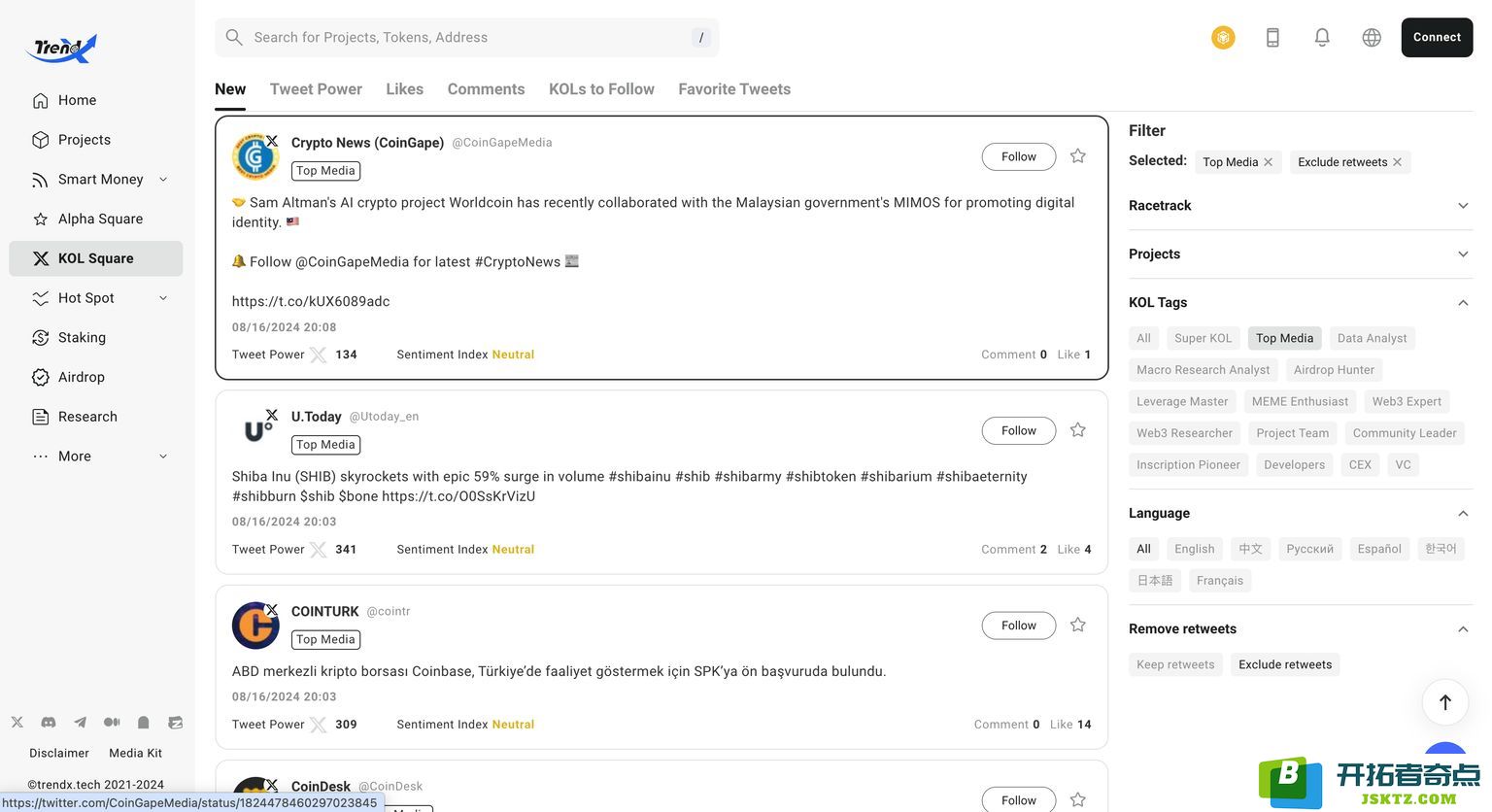Toggle the MEME Enthusiast tag filter
The height and width of the screenshot is (812, 1492).
tap(1300, 402)
